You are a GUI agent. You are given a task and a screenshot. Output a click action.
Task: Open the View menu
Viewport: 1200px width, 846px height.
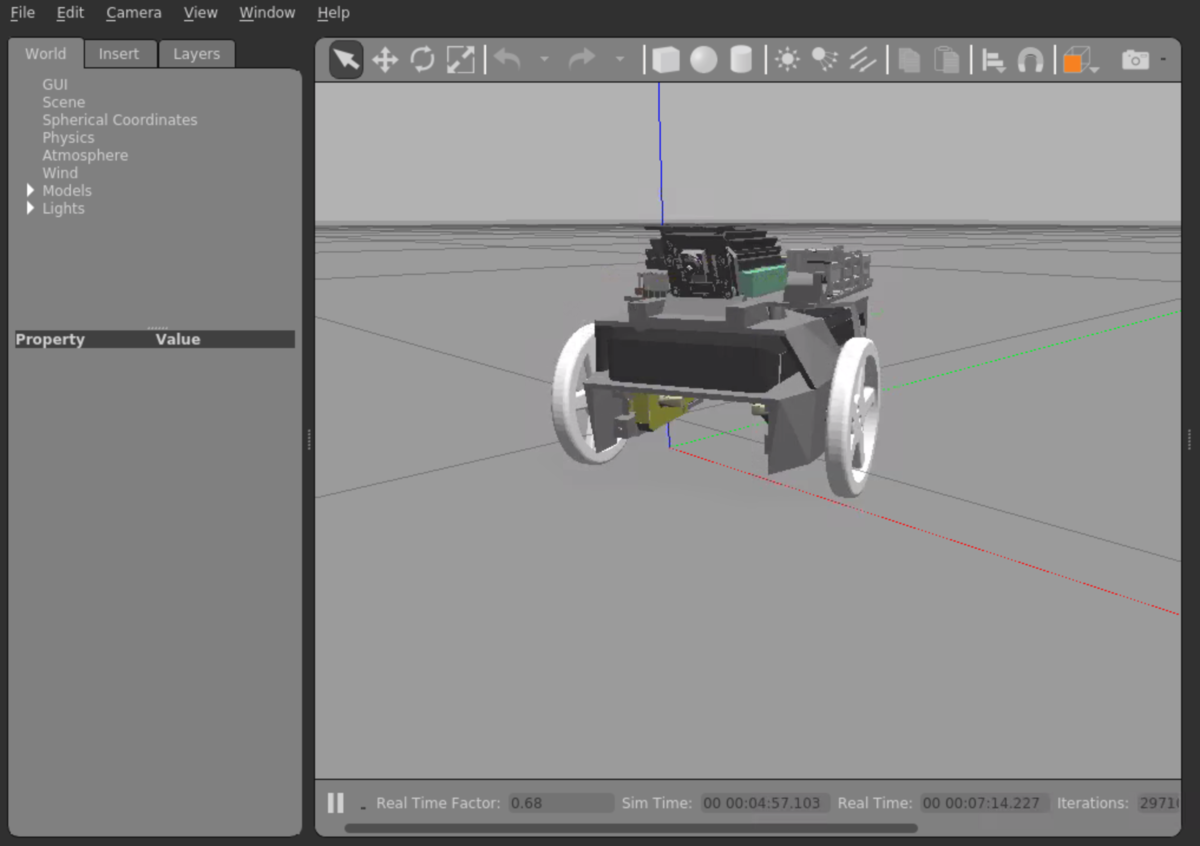pyautogui.click(x=200, y=13)
